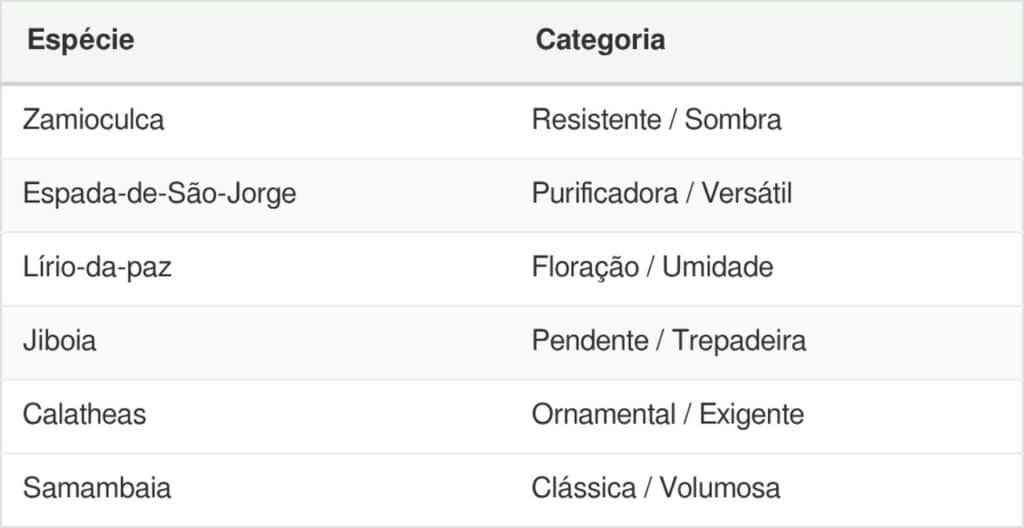Click the word Purificadora in the table
Image resolution: width=1024 pixels, height=528 pixels.
coord(604,193)
